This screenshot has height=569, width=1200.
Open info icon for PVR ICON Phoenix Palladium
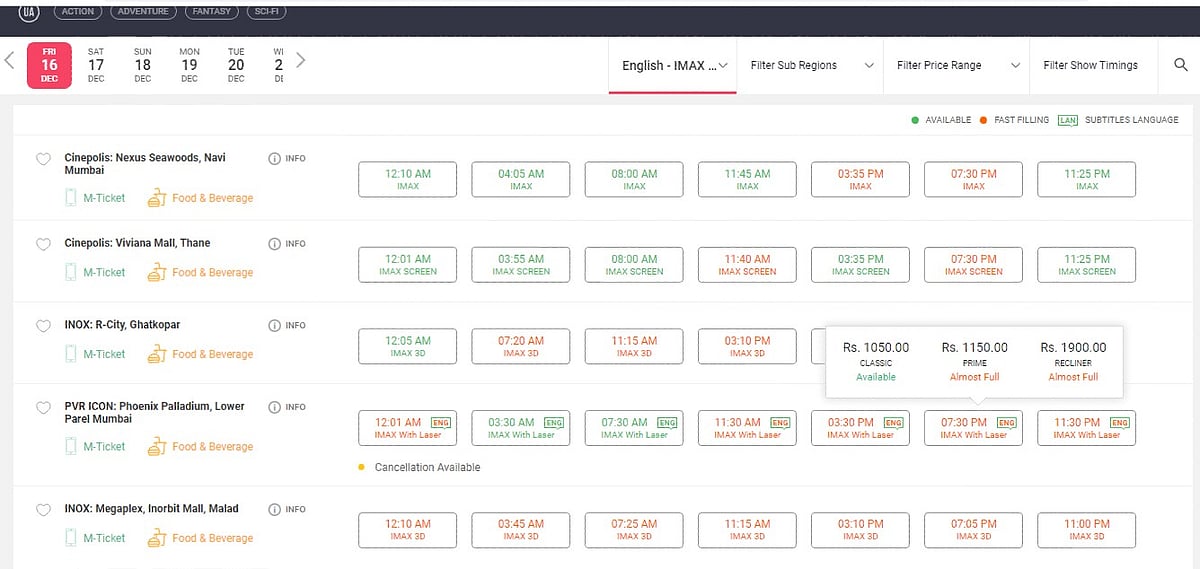pos(275,407)
